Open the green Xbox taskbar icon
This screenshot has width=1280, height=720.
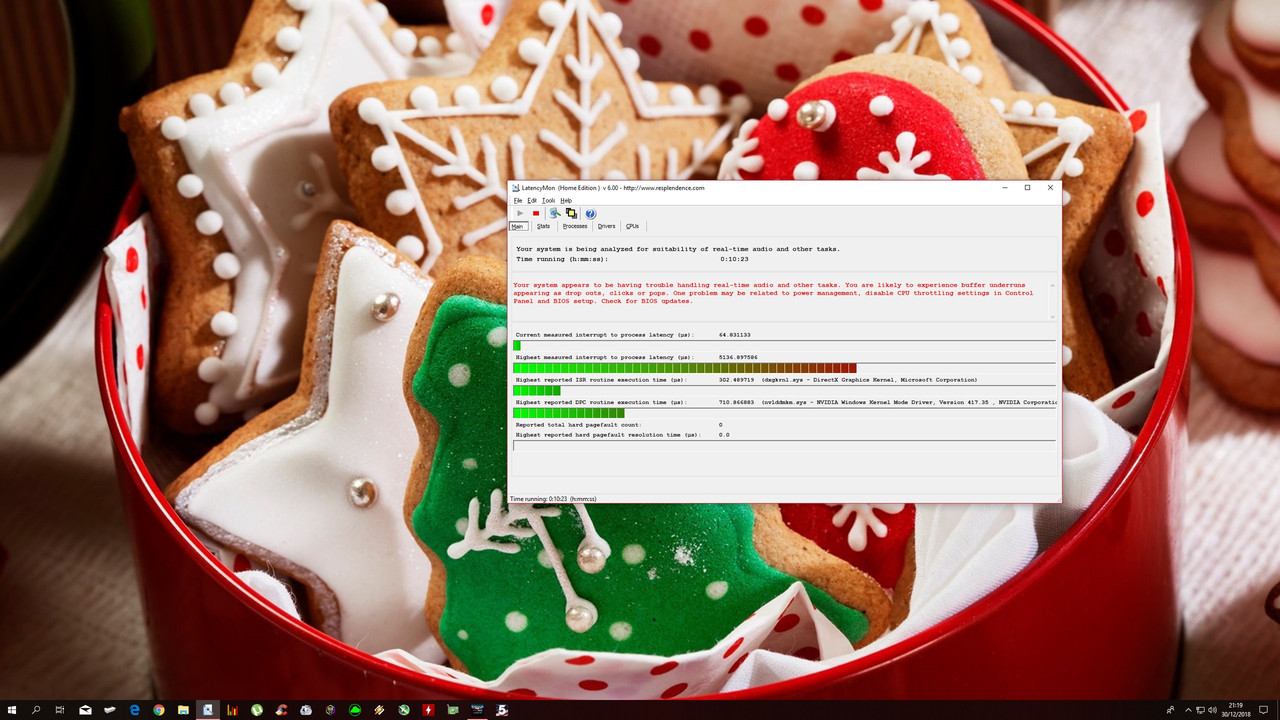coord(404,710)
